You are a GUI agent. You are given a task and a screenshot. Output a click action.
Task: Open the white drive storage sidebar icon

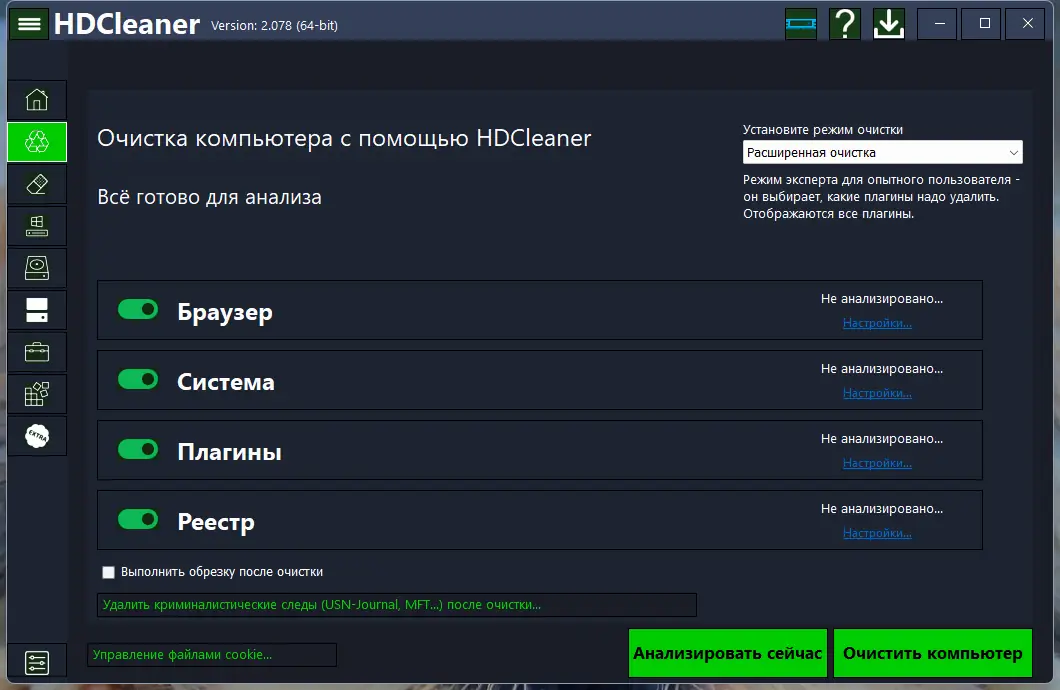[37, 310]
